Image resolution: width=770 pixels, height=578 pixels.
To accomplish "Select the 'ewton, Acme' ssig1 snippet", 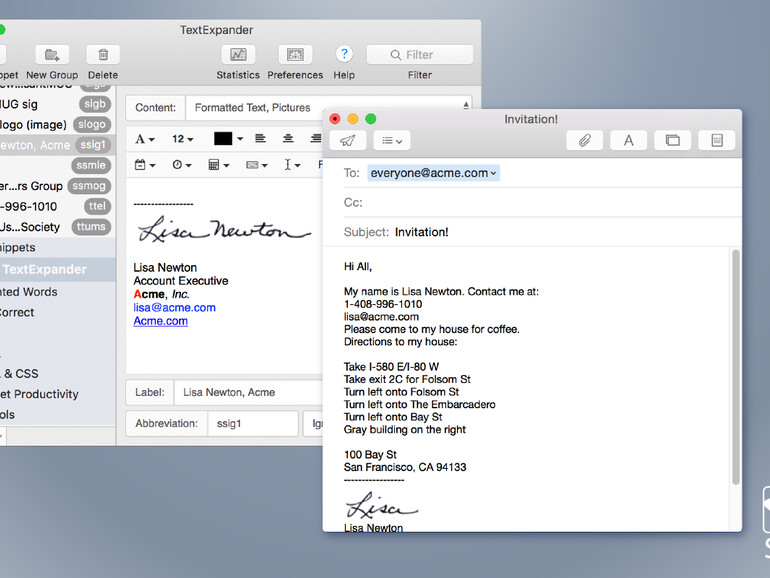I will pos(56,145).
